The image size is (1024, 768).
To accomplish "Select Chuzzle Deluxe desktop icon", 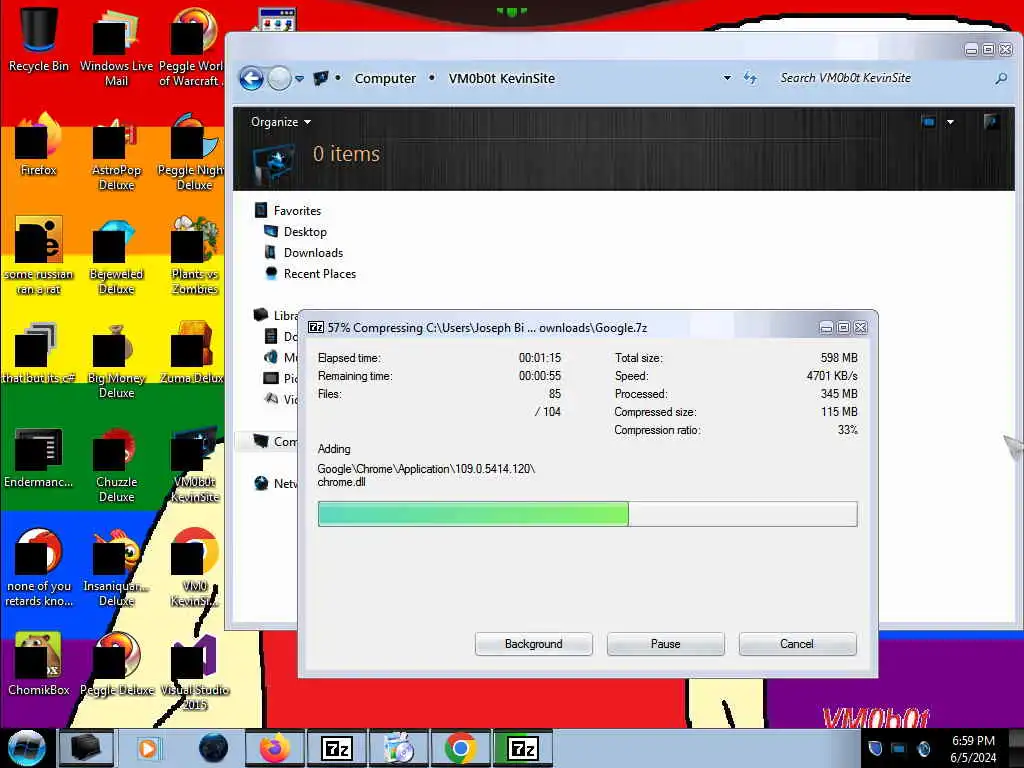I will [116, 464].
